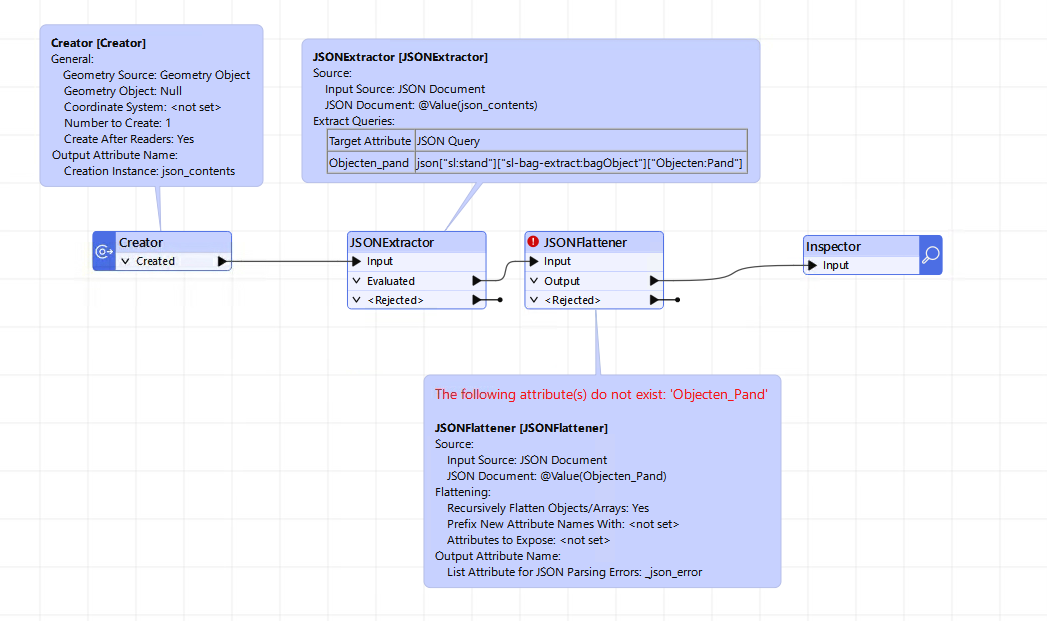
Task: Select the JSONExtractor transformer title
Action: coord(392,242)
